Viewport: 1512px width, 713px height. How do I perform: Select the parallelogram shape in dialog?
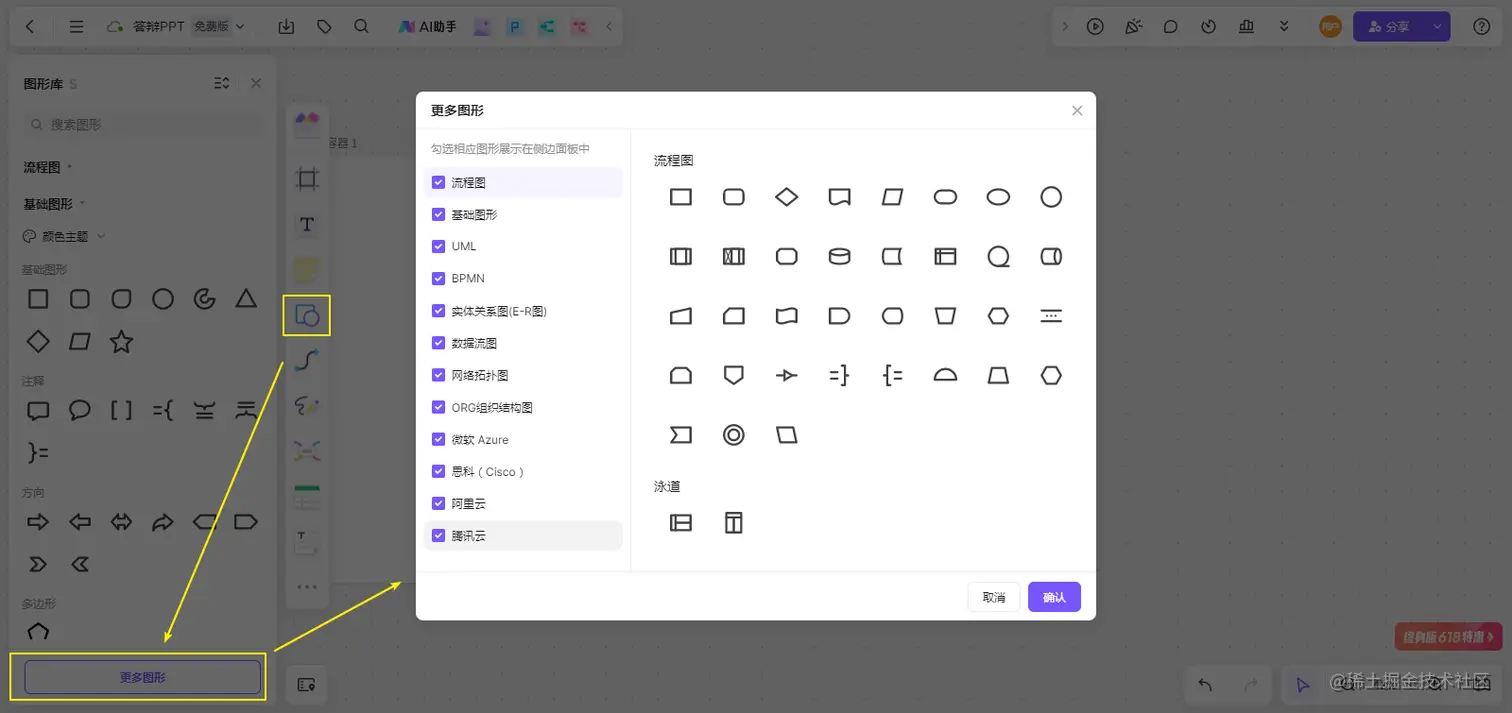pyautogui.click(x=893, y=197)
